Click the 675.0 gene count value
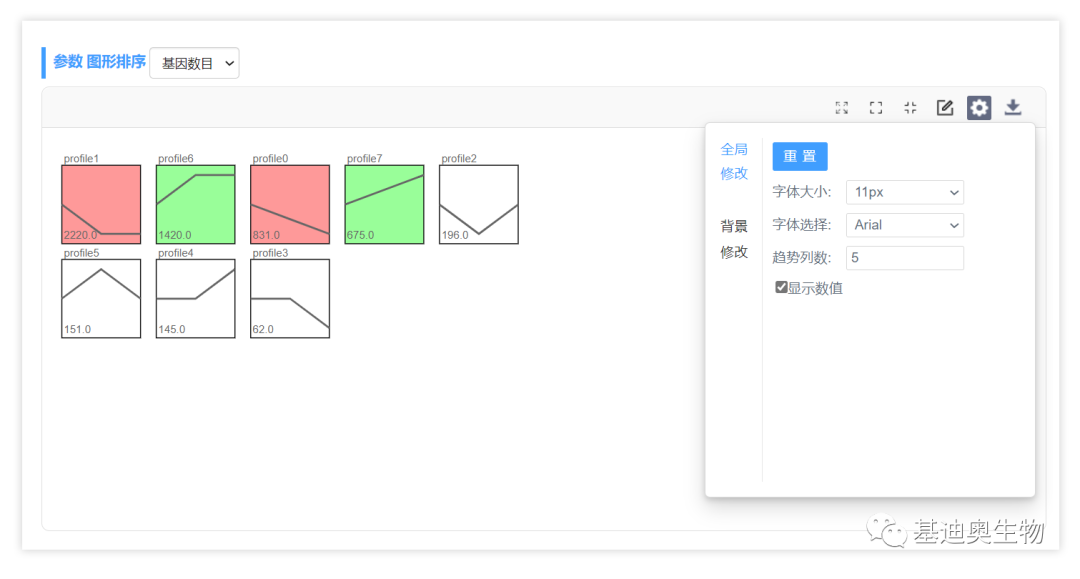This screenshot has height=579, width=1080. pyautogui.click(x=360, y=235)
